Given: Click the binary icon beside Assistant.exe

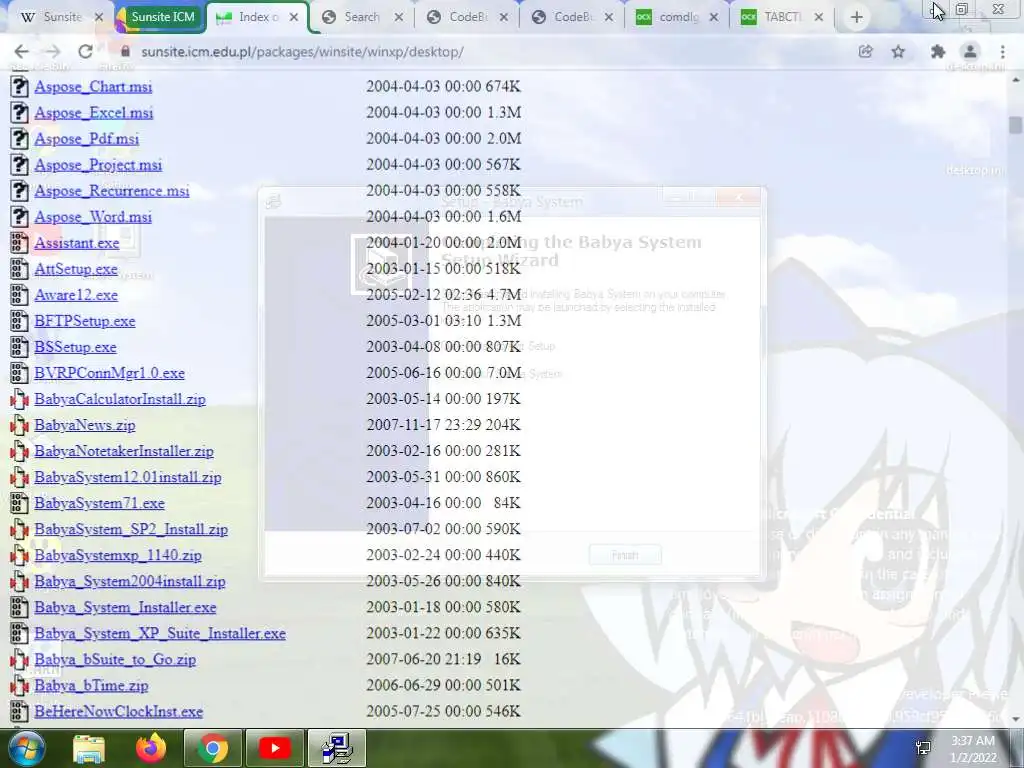Looking at the screenshot, I should coord(20,243).
